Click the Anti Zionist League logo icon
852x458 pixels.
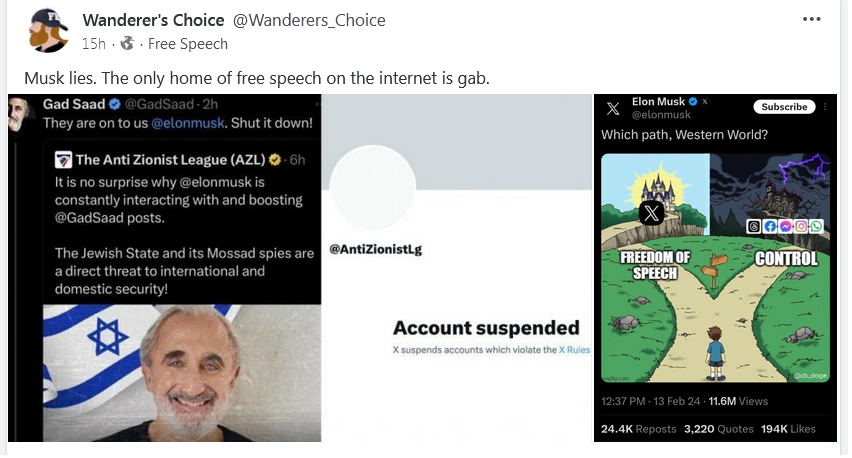pos(63,160)
